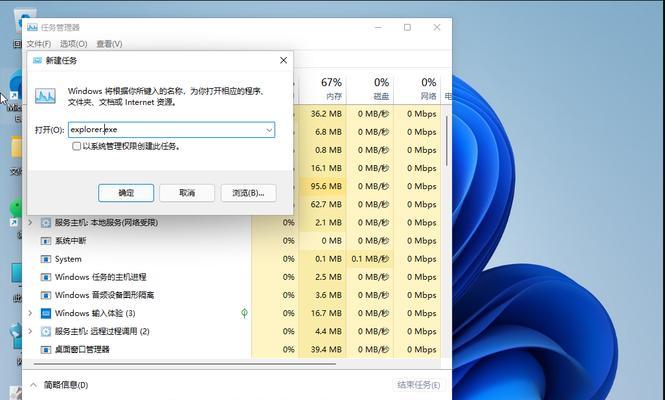Sort by 内存 67% column header
Viewport: 665px width, 400px height.
tap(323, 88)
